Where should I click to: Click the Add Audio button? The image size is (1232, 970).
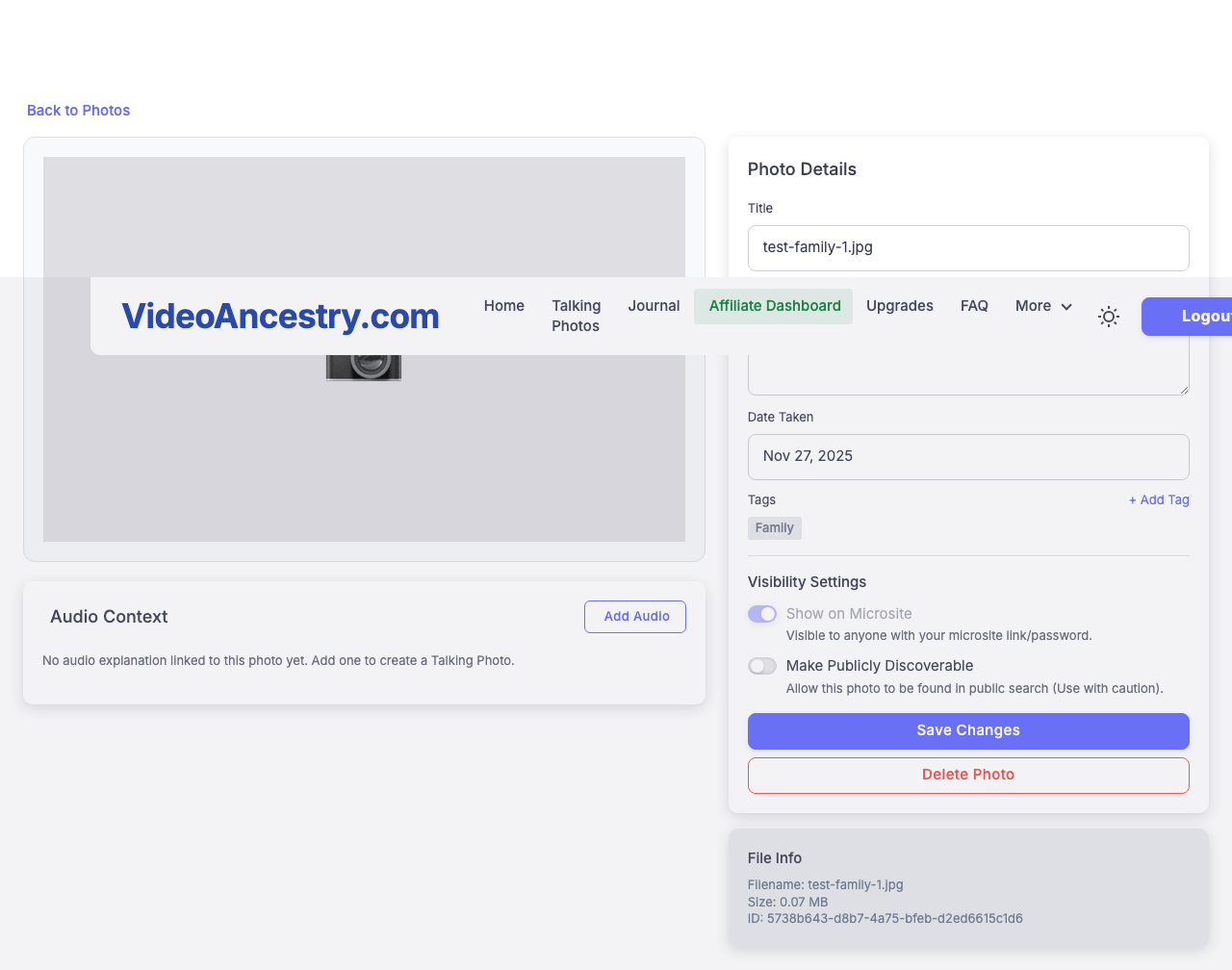(x=635, y=617)
